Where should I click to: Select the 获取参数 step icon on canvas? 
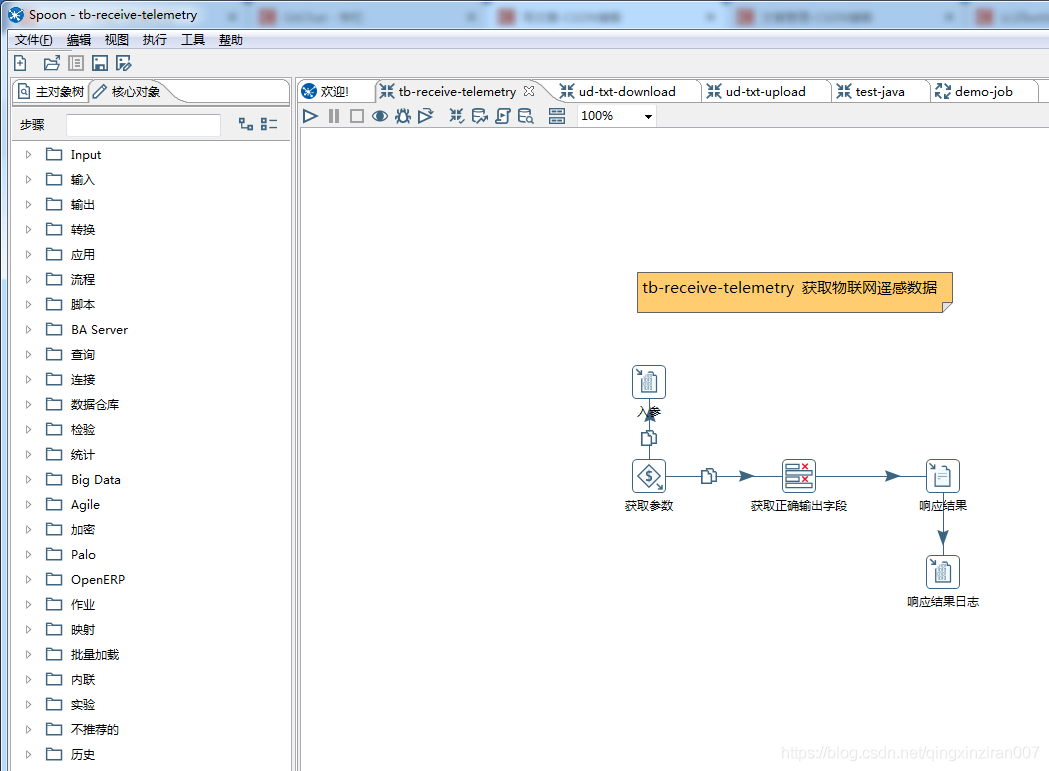(649, 476)
